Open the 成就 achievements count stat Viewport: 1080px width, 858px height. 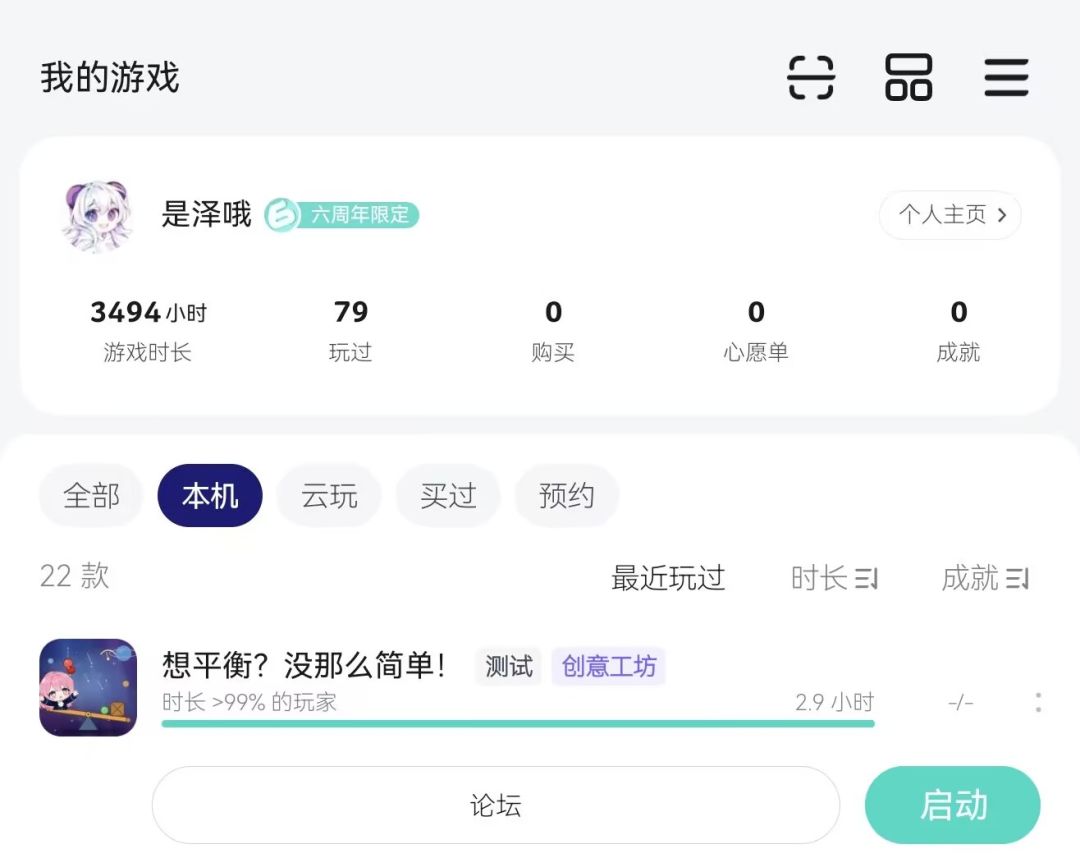point(958,330)
